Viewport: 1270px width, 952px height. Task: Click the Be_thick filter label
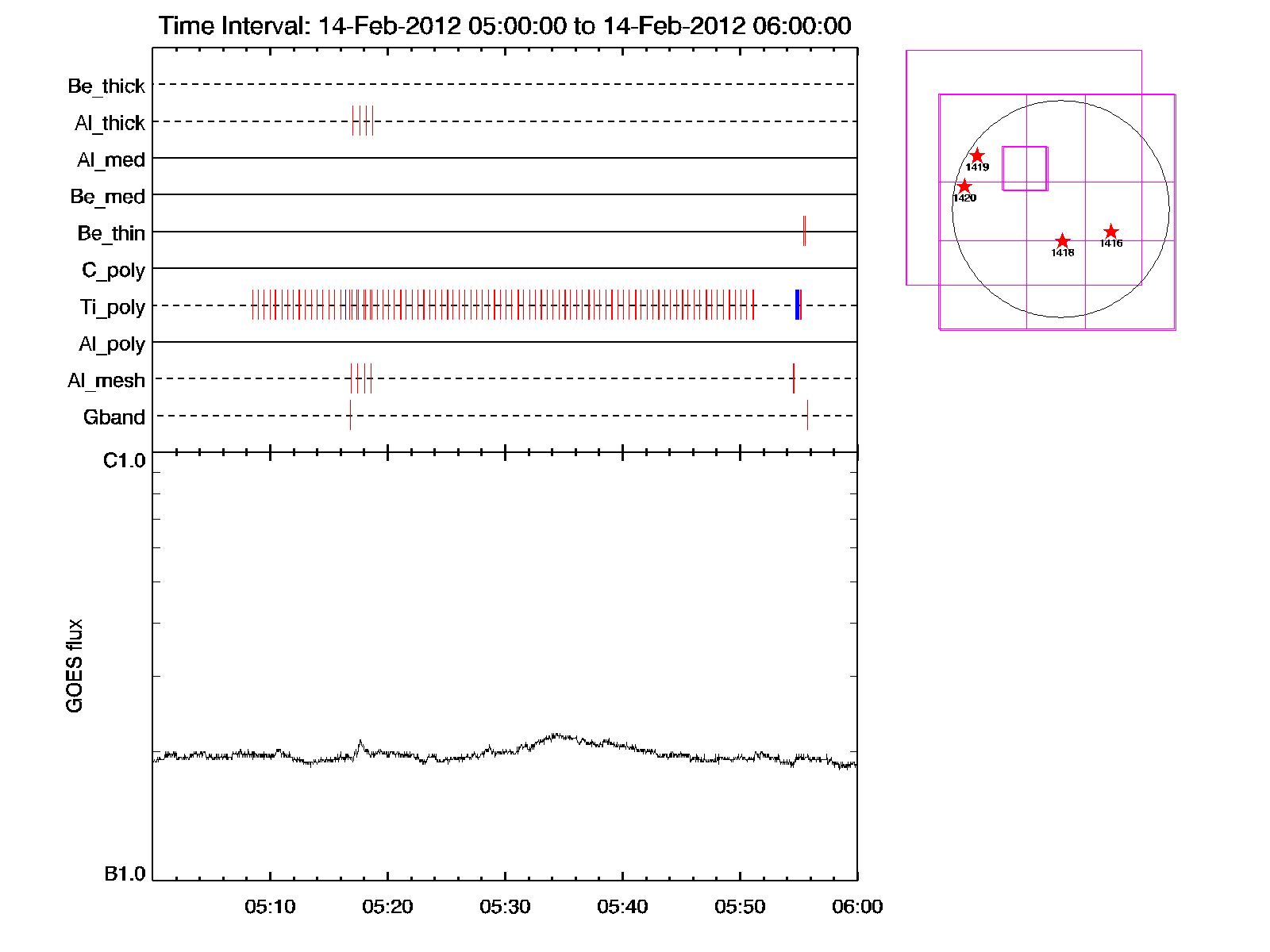point(106,86)
